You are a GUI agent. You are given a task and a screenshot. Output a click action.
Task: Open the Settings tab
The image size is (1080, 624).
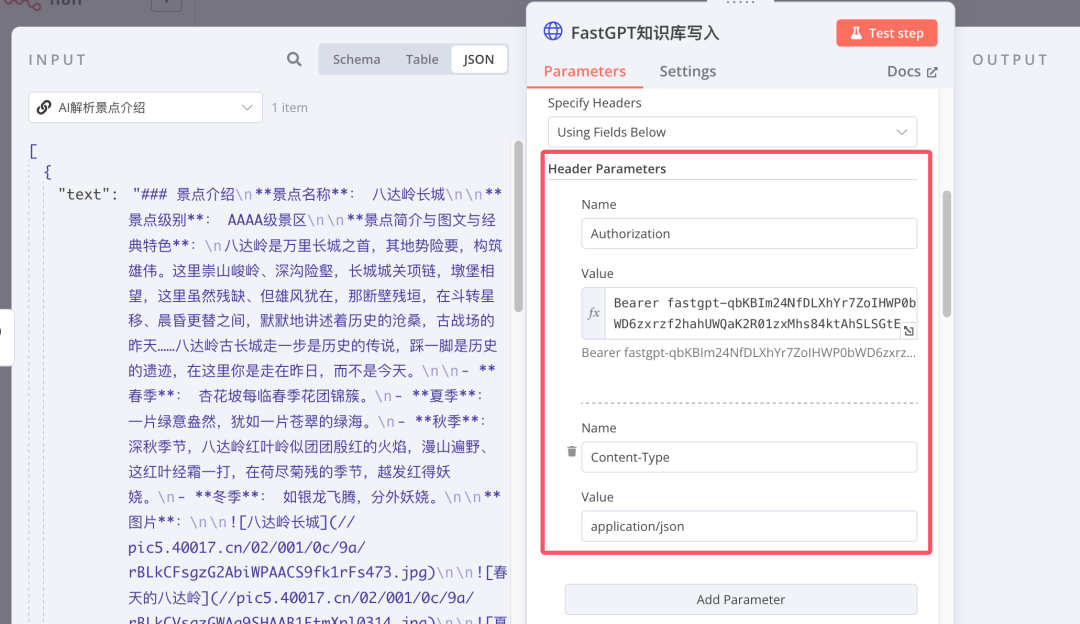(687, 71)
